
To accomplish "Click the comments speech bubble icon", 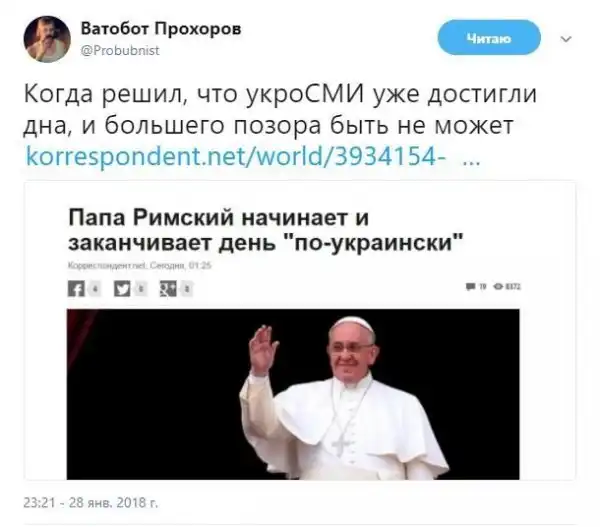I will pyautogui.click(x=470, y=286).
